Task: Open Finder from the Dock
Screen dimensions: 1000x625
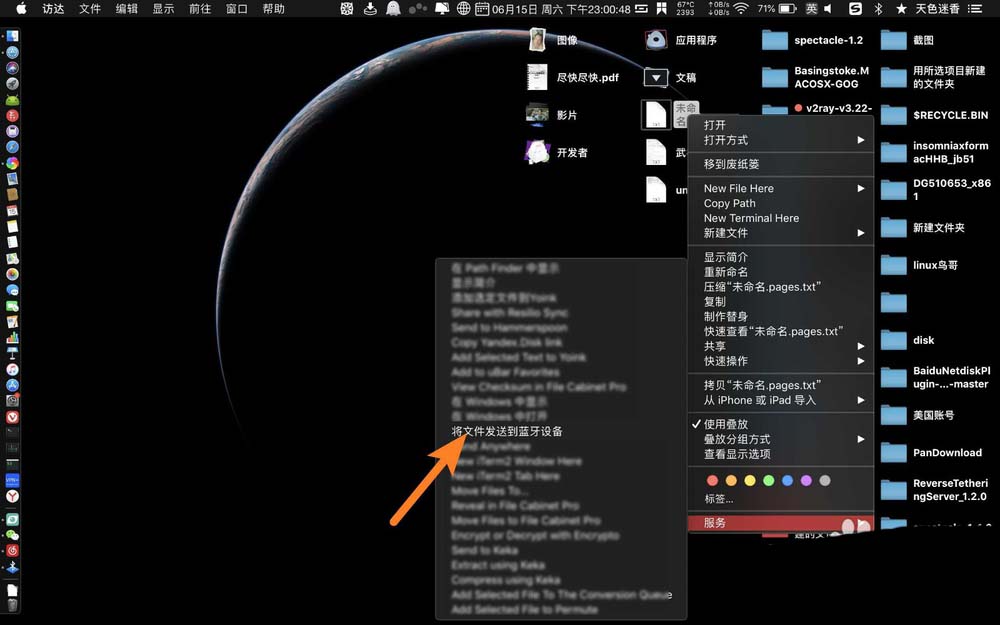Action: click(x=12, y=36)
